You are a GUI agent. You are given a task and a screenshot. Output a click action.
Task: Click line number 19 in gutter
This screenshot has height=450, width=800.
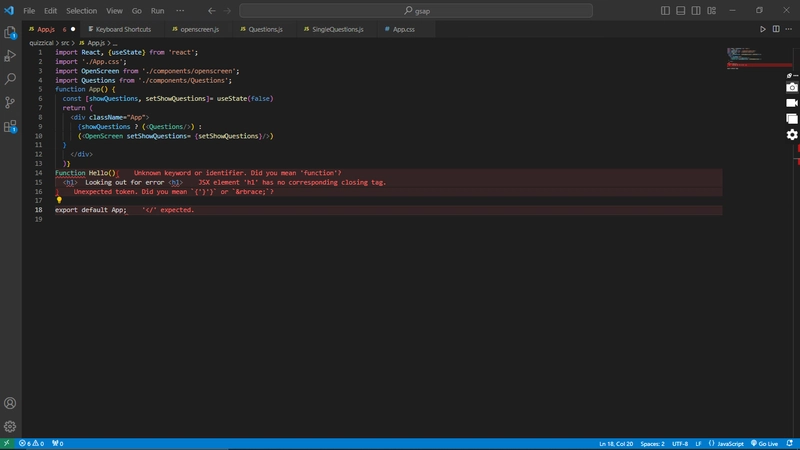pyautogui.click(x=39, y=219)
